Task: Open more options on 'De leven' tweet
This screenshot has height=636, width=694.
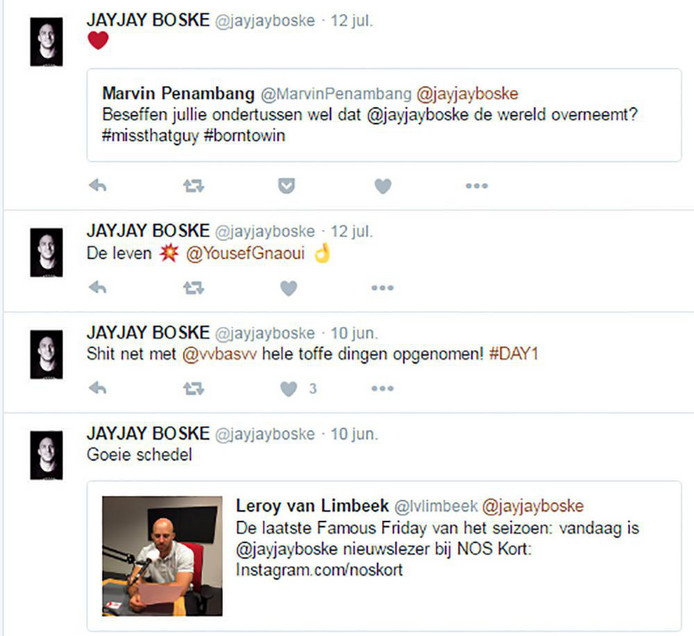Action: 382,288
